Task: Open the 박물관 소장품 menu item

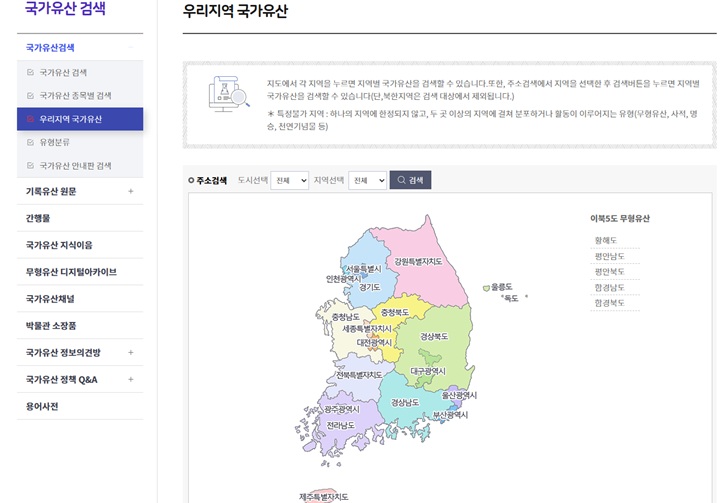Action: pos(80,326)
